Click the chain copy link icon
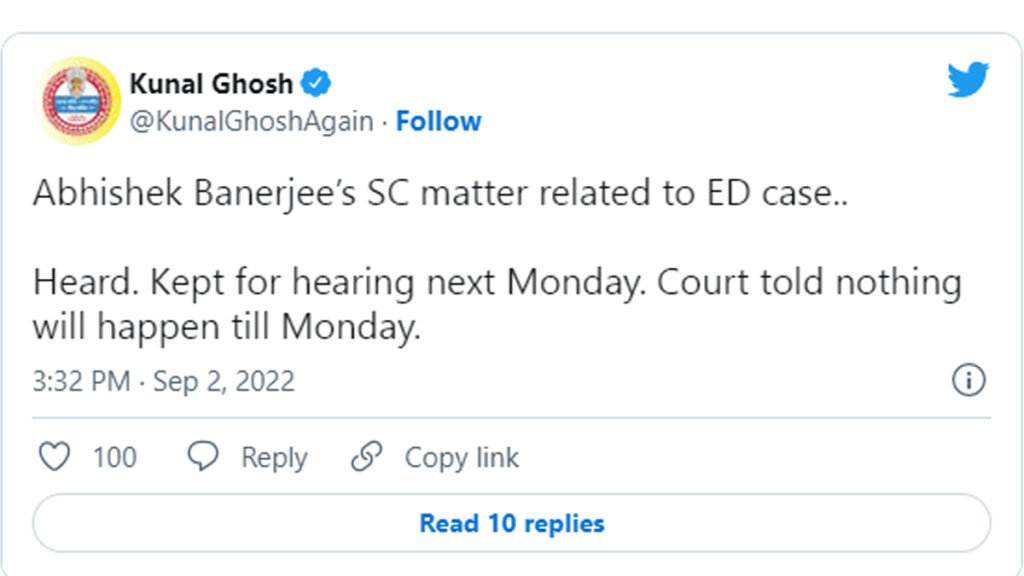1024x576 pixels. click(367, 457)
